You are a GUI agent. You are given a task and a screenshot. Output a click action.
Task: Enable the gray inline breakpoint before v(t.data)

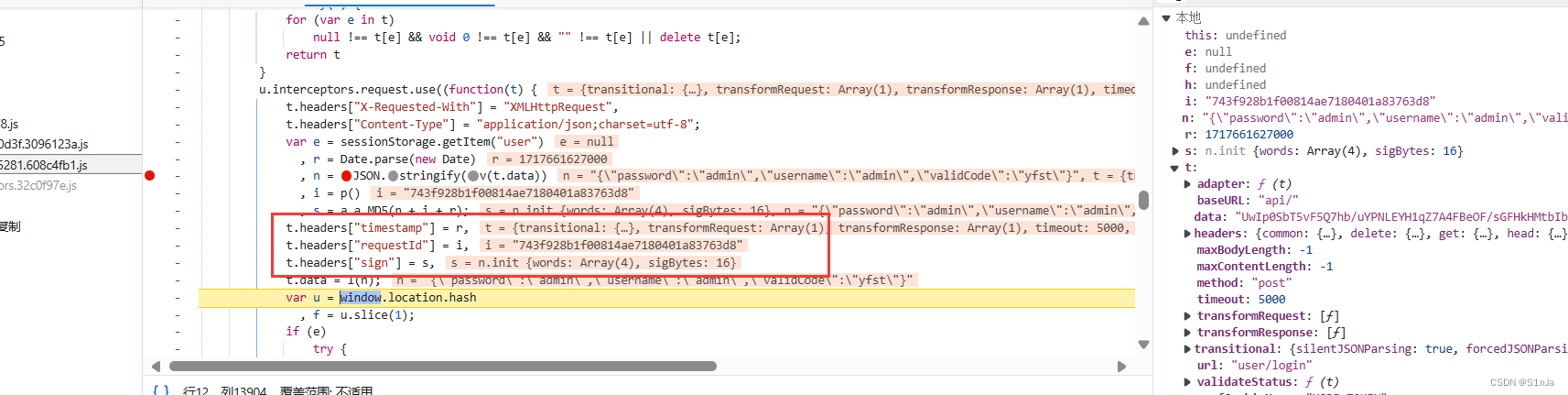(x=472, y=176)
